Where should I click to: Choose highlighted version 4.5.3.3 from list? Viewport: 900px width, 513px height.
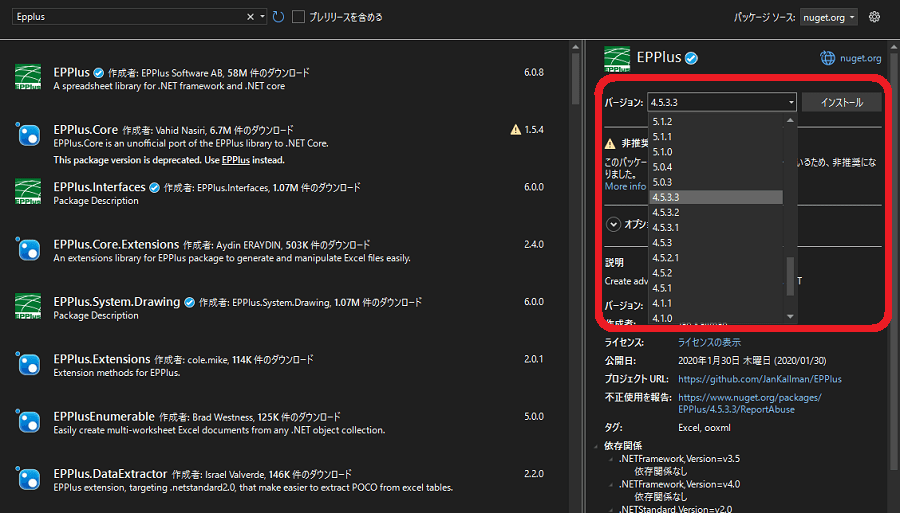tap(716, 197)
